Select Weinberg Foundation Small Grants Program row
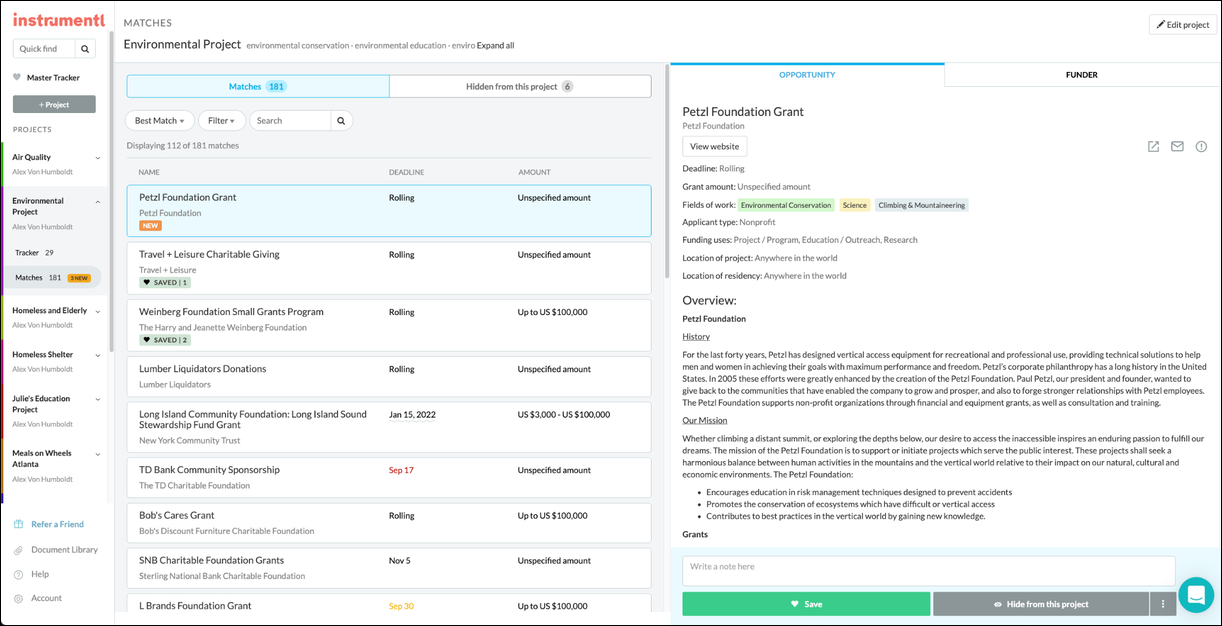The height and width of the screenshot is (626, 1222). [x=389, y=325]
